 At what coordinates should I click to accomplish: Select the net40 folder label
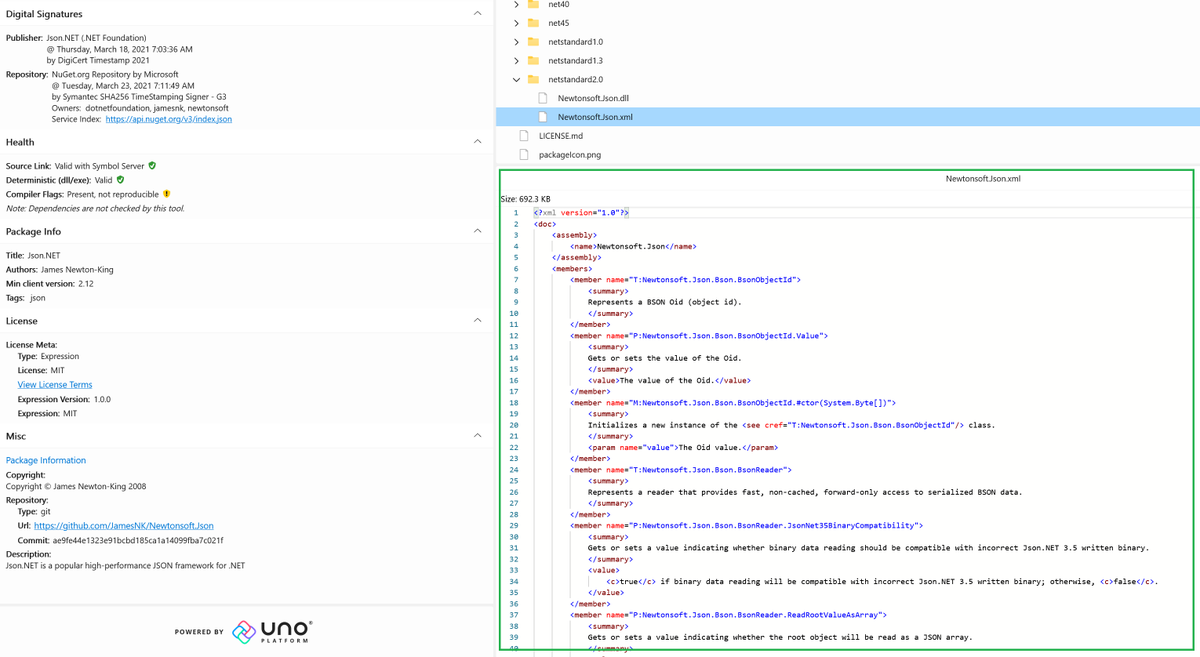tap(559, 5)
